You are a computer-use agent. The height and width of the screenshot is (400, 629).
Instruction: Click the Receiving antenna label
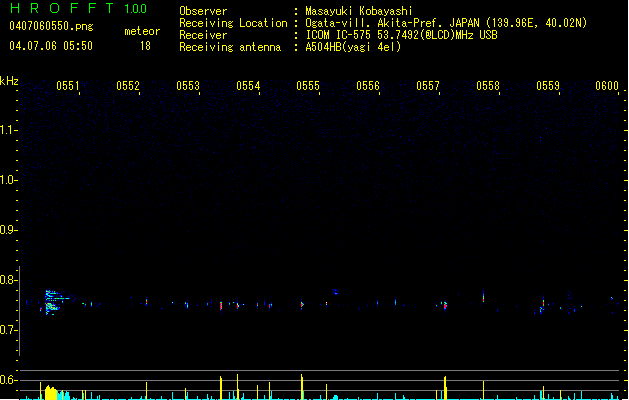230,47
